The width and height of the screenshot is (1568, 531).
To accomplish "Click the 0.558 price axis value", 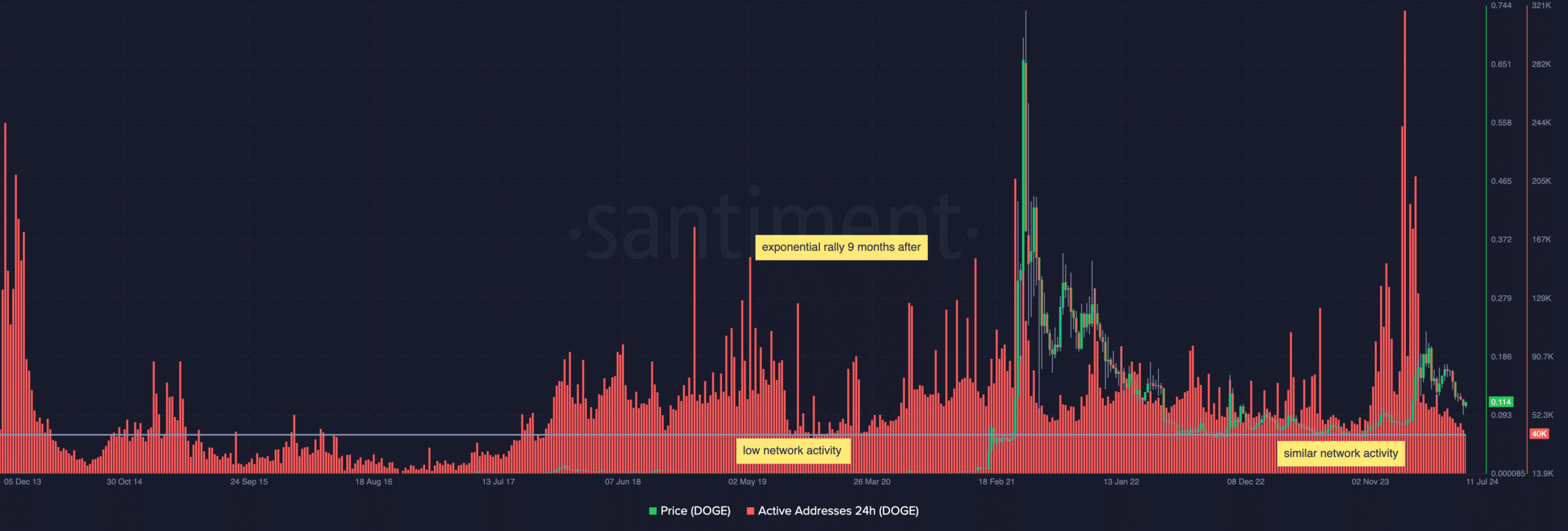I will pos(1501,123).
